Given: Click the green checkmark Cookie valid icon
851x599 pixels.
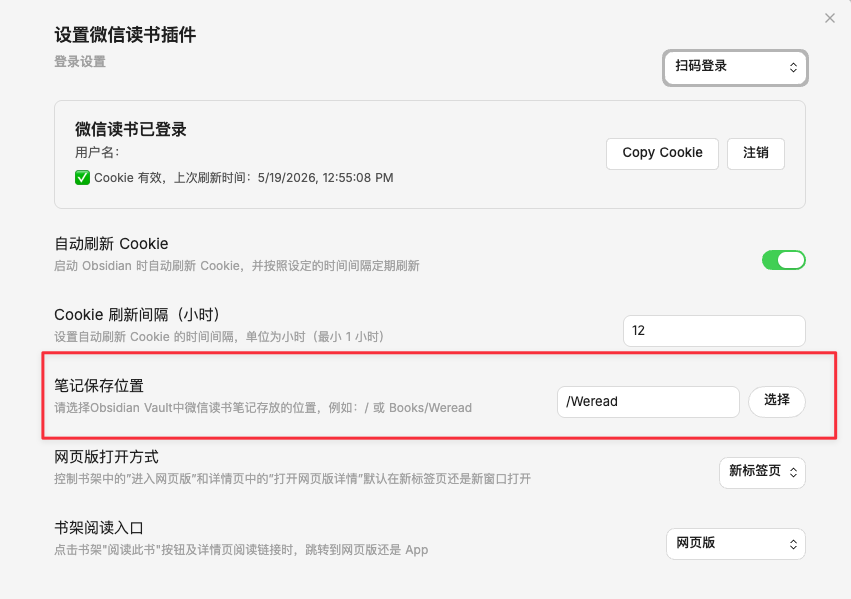Looking at the screenshot, I should pyautogui.click(x=82, y=177).
